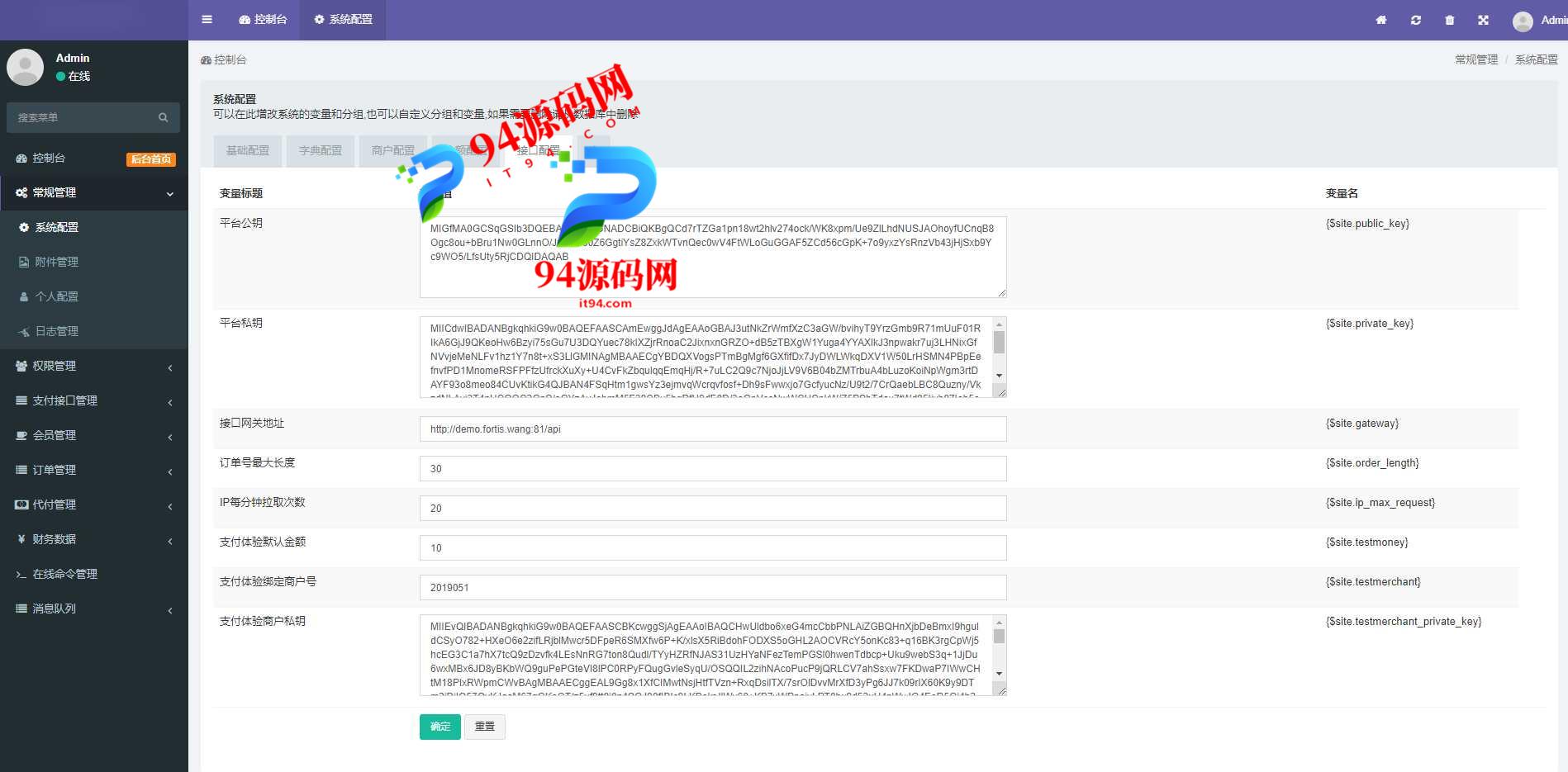Open 系统配置 in the sidebar
Image resolution: width=1568 pixels, height=772 pixels.
point(94,227)
